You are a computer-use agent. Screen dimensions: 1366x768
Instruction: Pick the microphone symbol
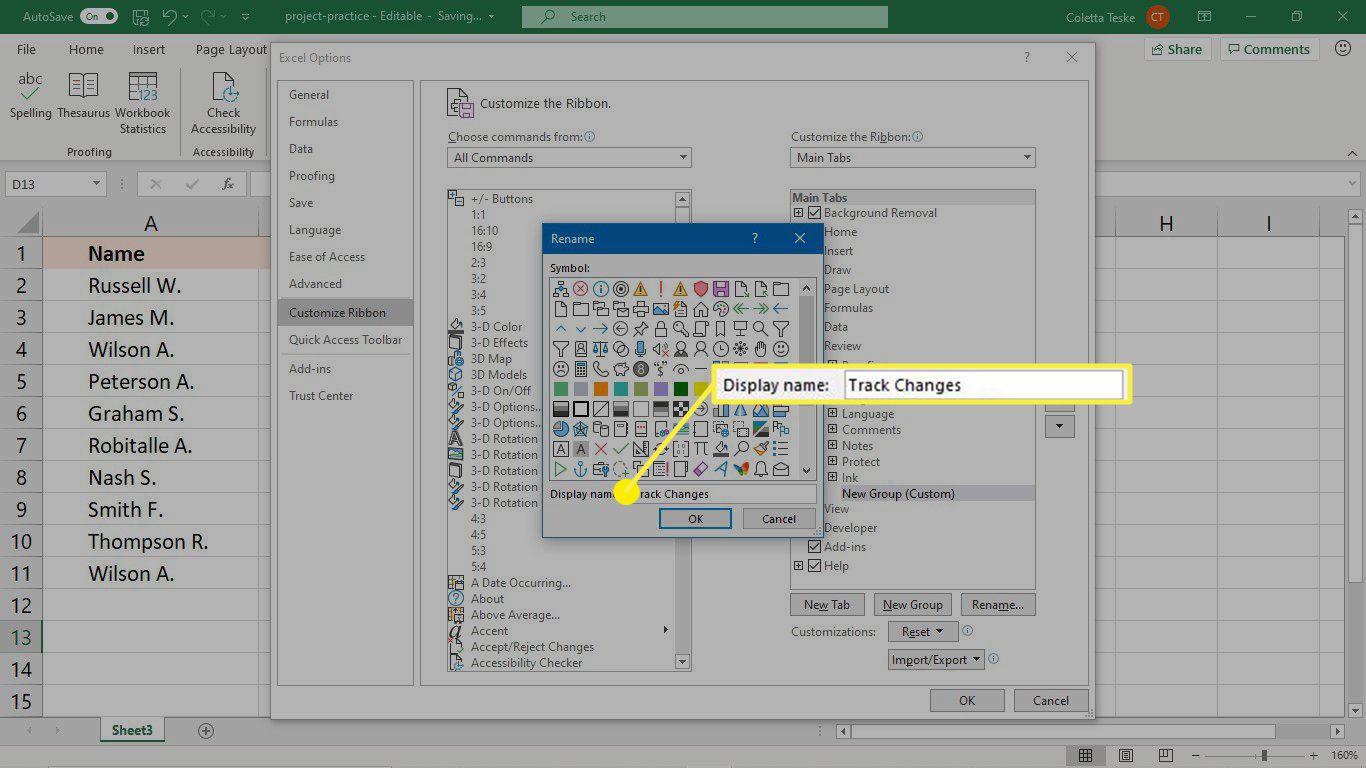pos(641,349)
